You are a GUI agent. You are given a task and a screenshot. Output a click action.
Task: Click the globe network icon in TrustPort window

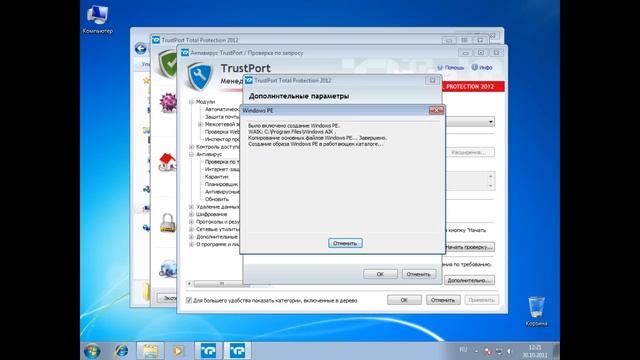pyautogui.click(x=168, y=268)
